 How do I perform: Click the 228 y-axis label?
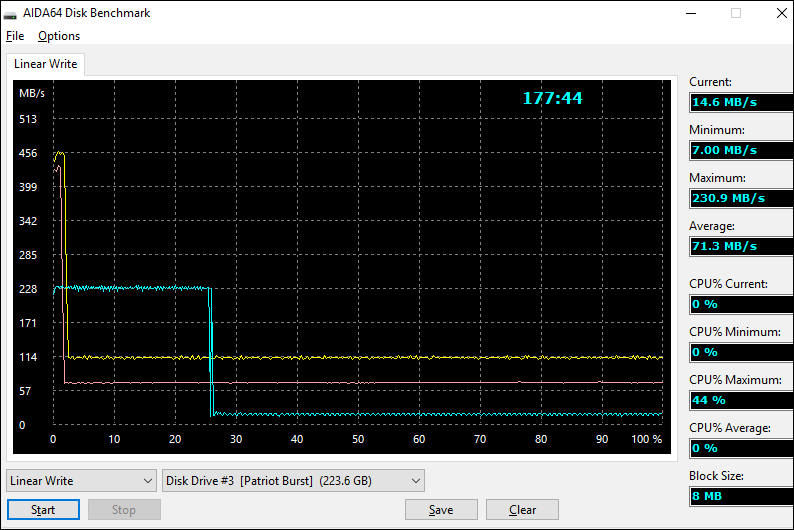click(28, 289)
